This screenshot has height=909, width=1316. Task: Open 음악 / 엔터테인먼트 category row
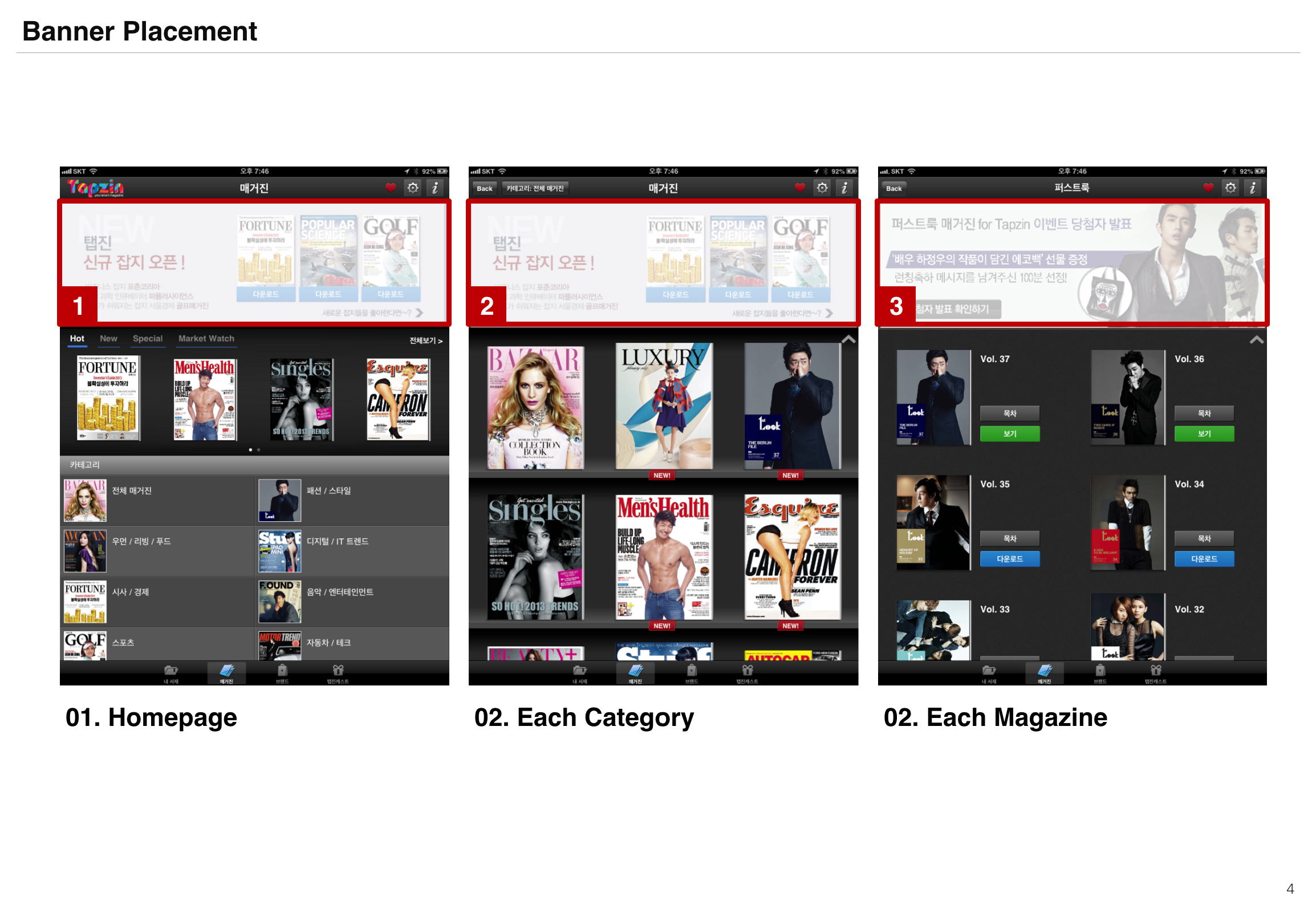click(x=352, y=602)
